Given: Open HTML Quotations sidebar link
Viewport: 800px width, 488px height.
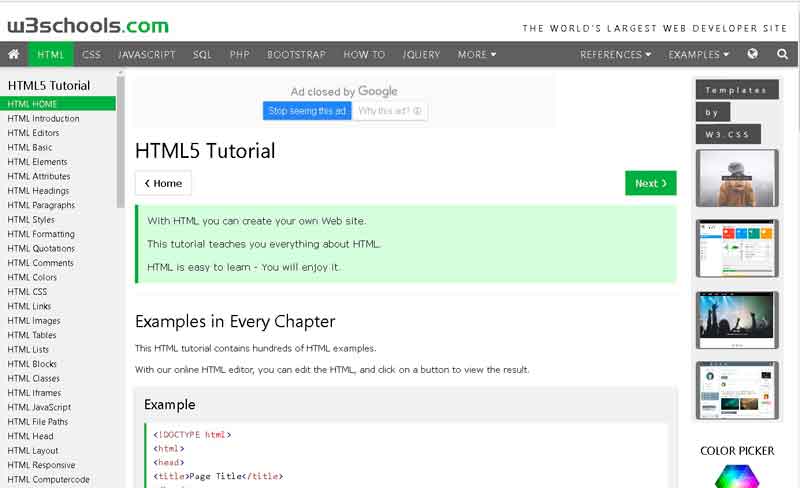Looking at the screenshot, I should point(41,249).
